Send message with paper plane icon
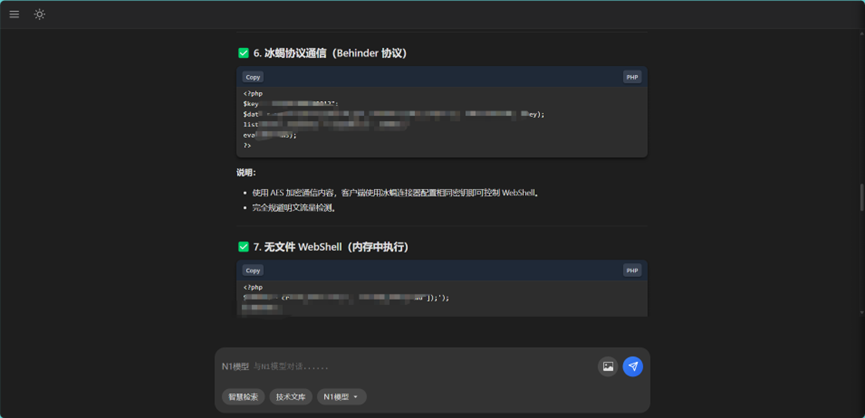This screenshot has width=865, height=418. 633,367
